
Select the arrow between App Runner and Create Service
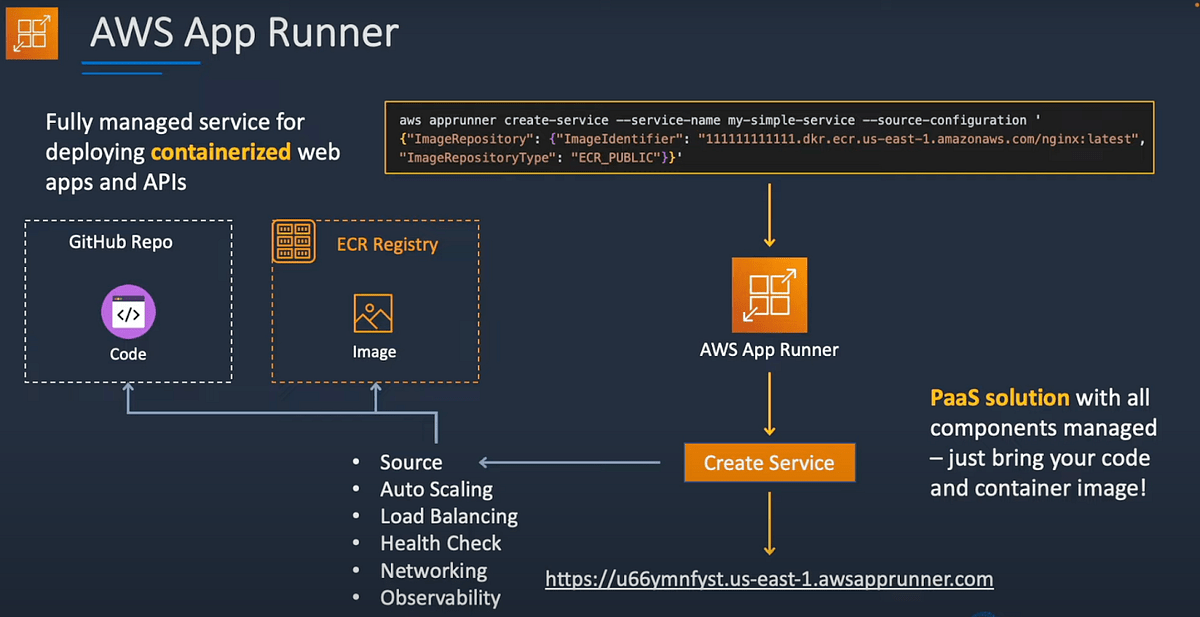coord(768,405)
